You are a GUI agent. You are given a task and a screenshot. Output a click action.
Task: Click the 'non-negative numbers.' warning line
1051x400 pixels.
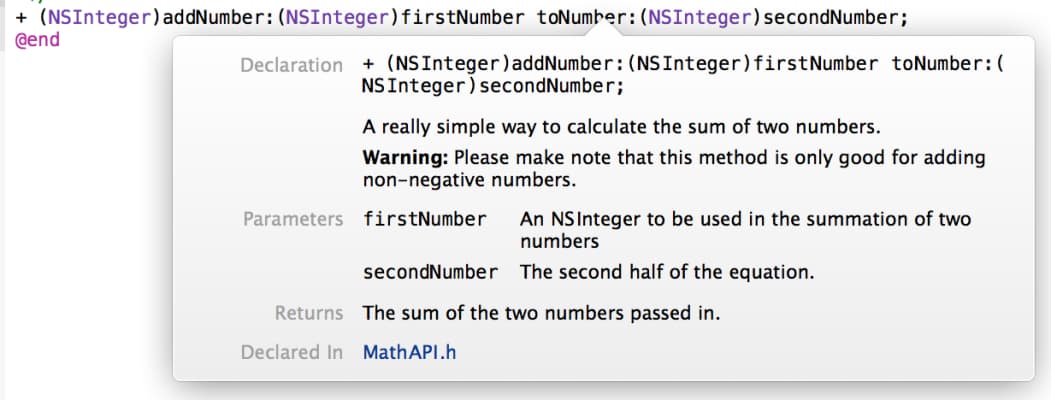pos(469,180)
